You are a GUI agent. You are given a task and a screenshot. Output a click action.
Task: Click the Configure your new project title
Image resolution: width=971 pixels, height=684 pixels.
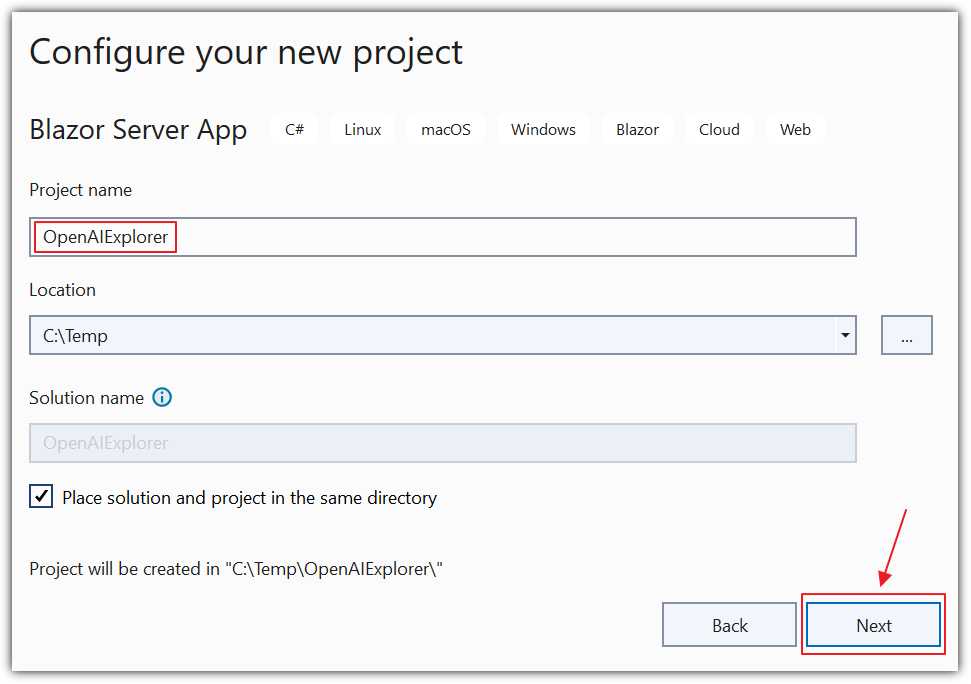point(245,51)
